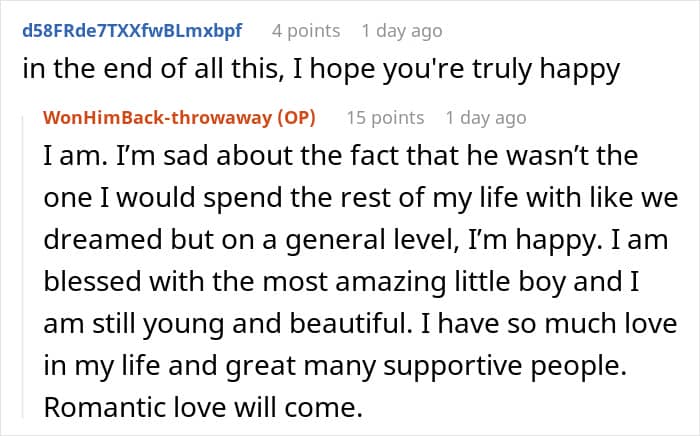Click the "15 points" score label
Viewport: 700px width, 436px height.
(x=385, y=118)
